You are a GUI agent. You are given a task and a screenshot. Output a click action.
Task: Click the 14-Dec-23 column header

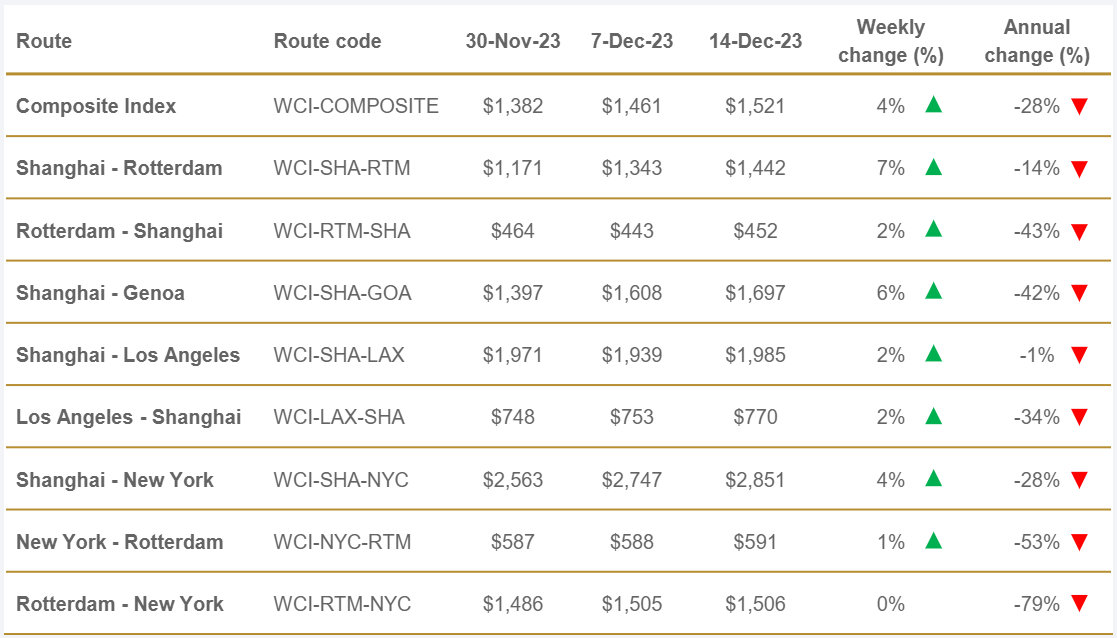point(755,41)
